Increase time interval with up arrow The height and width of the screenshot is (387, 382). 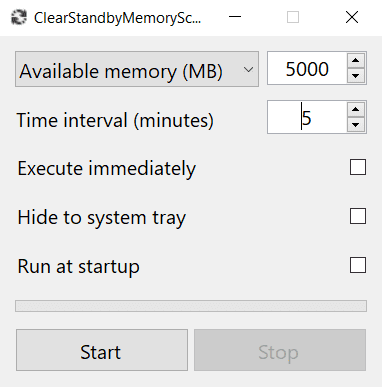[356, 110]
